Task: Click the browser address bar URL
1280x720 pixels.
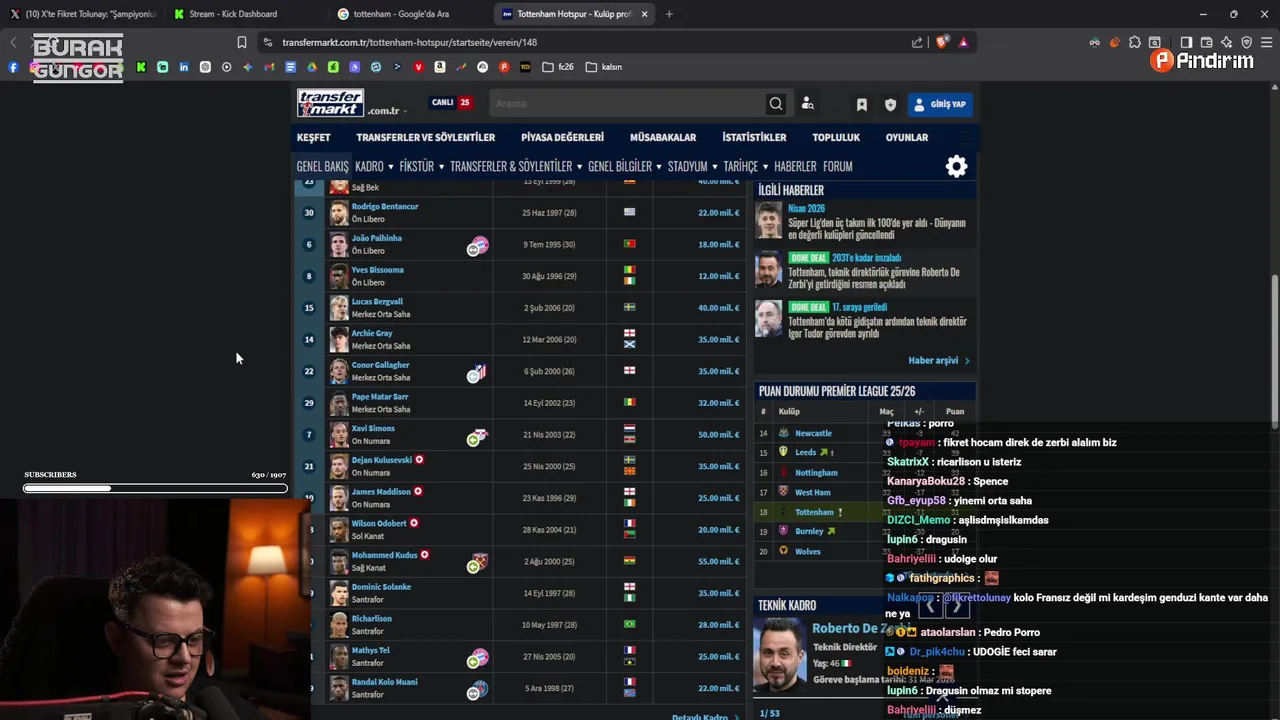Action: (410, 42)
